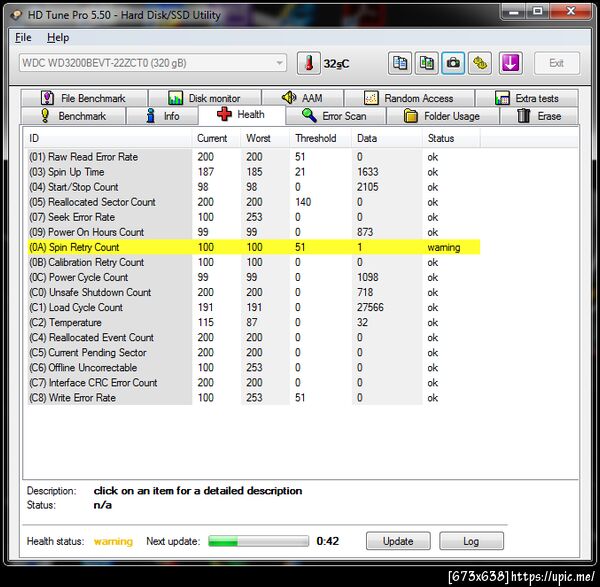The image size is (600, 587).
Task: Select the (C0) Unsafe Shutdown Count row
Action: coord(254,292)
